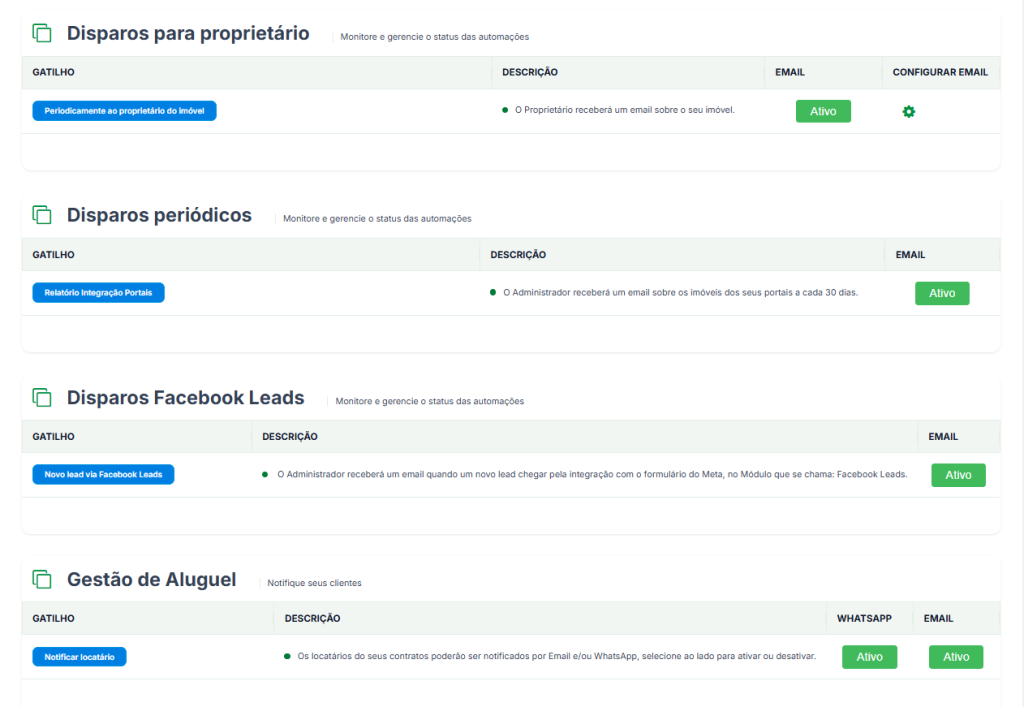Open the Notificar locatário trigger
The height and width of the screenshot is (707, 1024).
pos(79,657)
